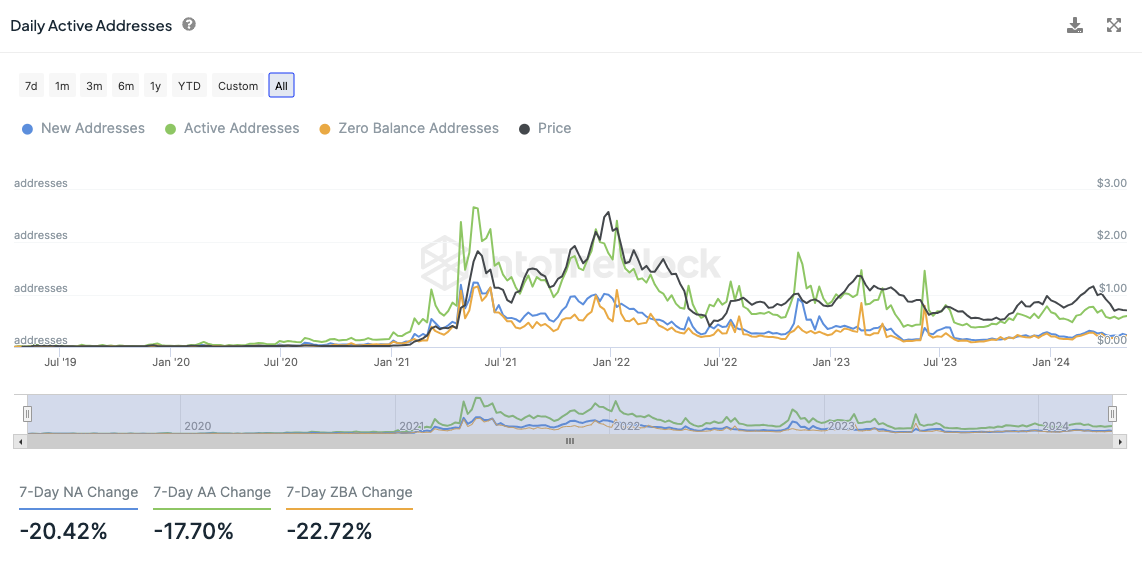The width and height of the screenshot is (1142, 566).
Task: Open the help tooltip next to Daily Active Addresses
Action: tap(189, 25)
